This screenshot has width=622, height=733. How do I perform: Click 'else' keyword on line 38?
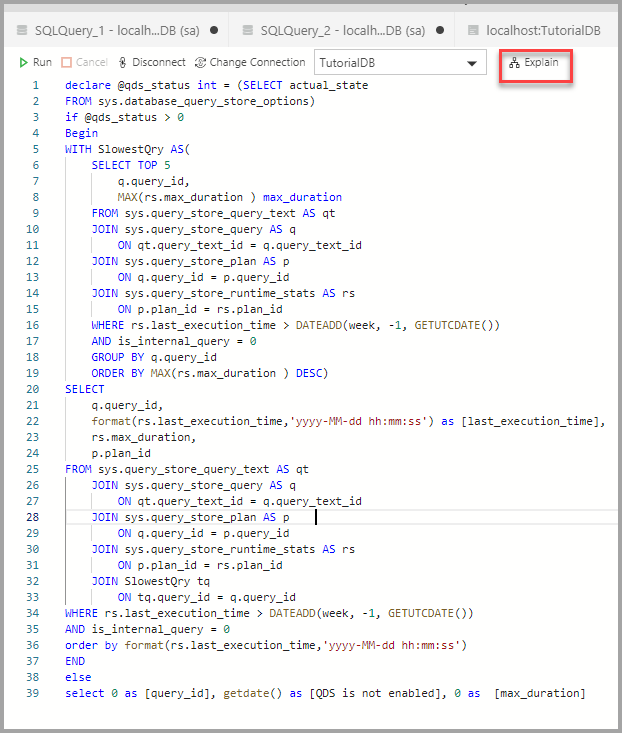point(78,677)
